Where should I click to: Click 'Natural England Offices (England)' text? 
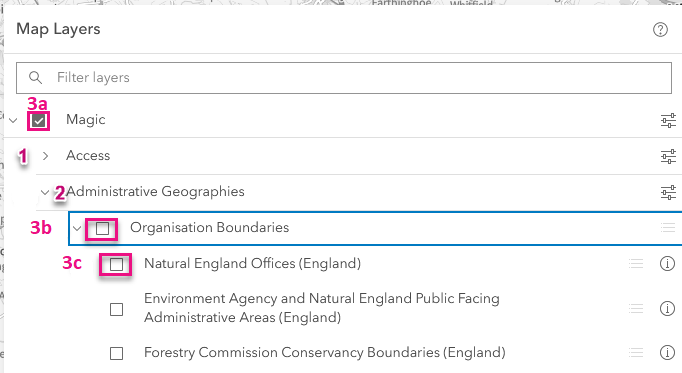pos(253,263)
